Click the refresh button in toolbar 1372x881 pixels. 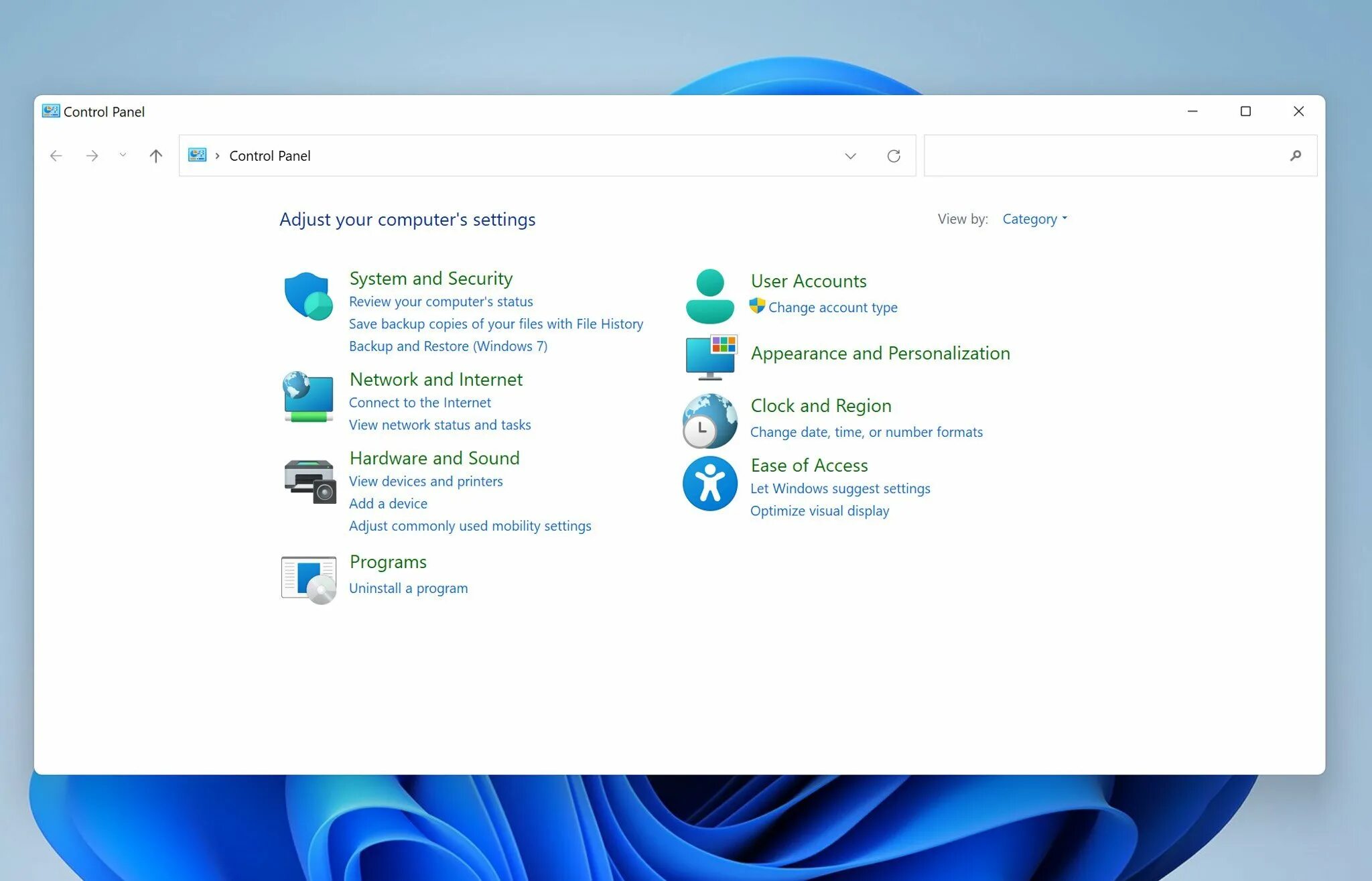click(893, 155)
